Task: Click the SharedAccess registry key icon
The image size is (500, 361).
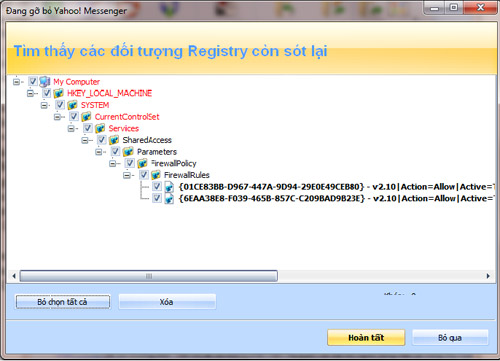Action: (114, 140)
